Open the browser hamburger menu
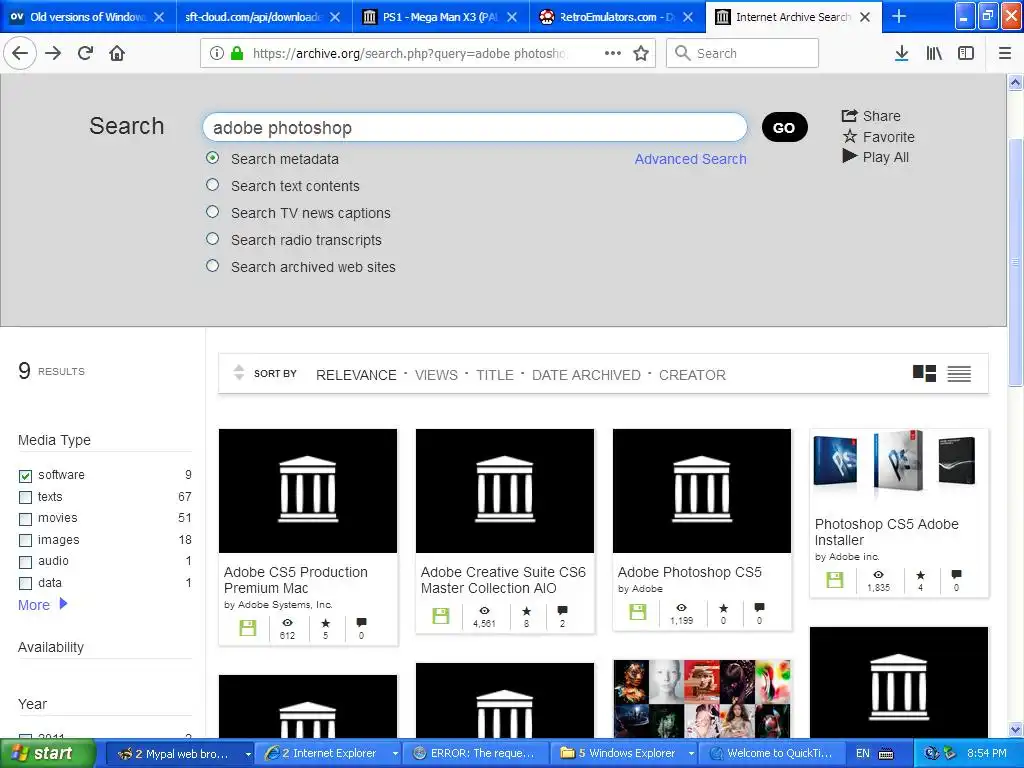Image resolution: width=1024 pixels, height=768 pixels. 1005,53
